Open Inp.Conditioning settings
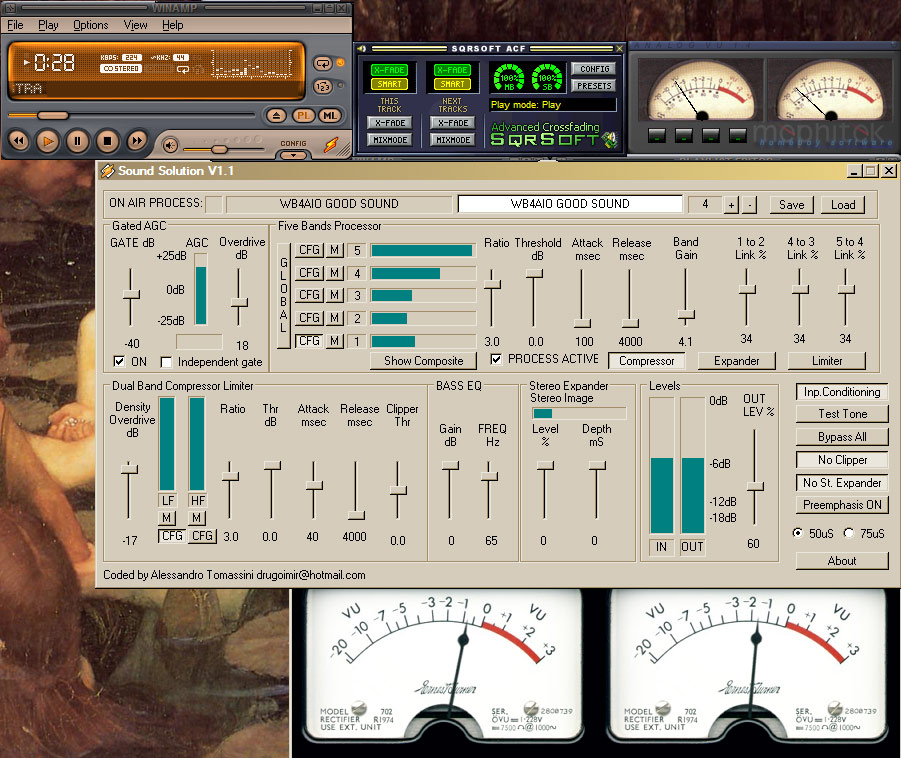Image resolution: width=901 pixels, height=758 pixels. pos(842,392)
